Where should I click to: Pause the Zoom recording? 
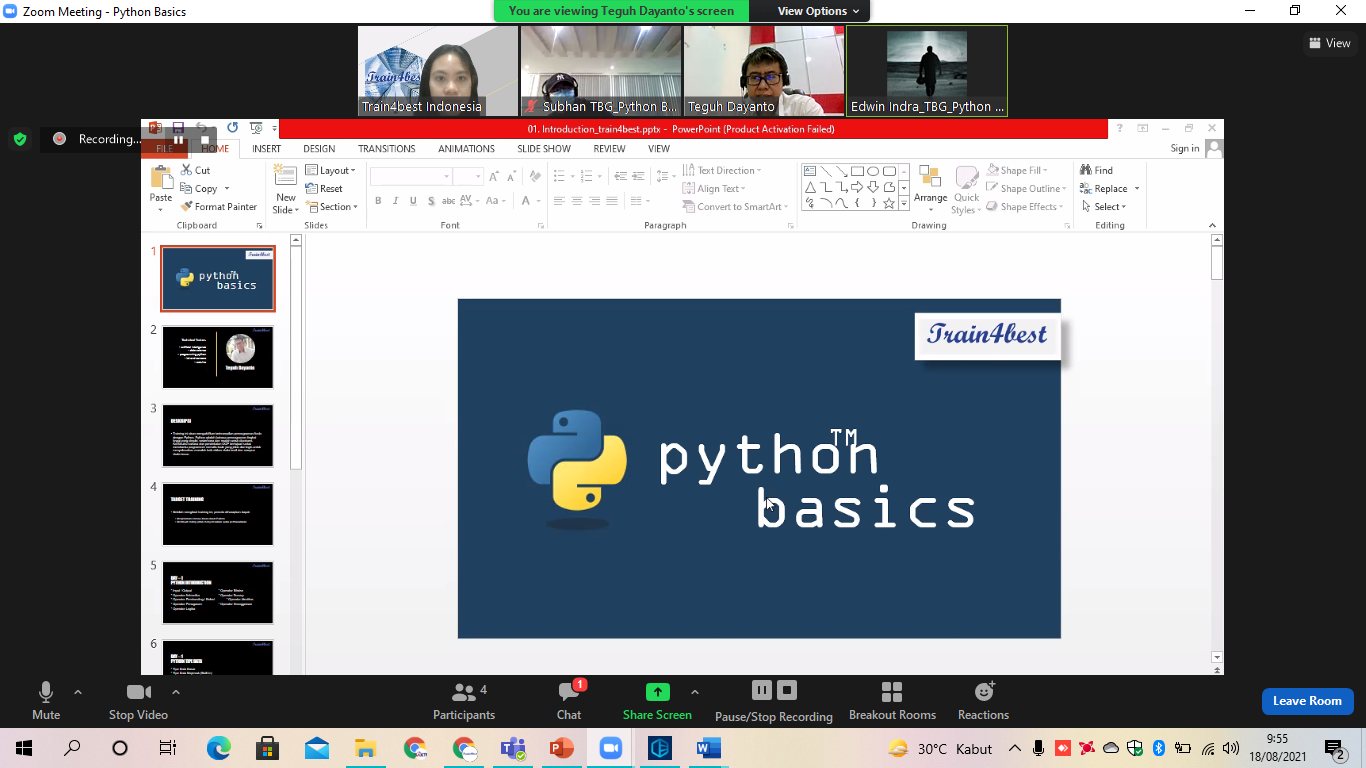pyautogui.click(x=761, y=690)
